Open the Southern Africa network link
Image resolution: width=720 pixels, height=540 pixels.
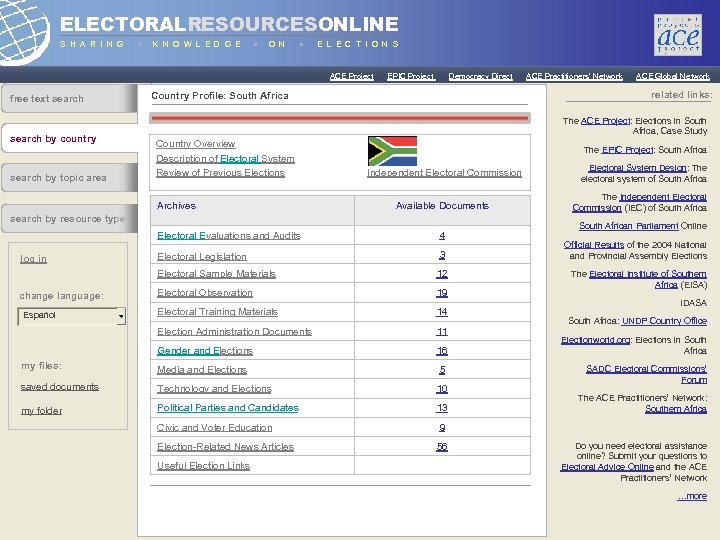pos(675,409)
